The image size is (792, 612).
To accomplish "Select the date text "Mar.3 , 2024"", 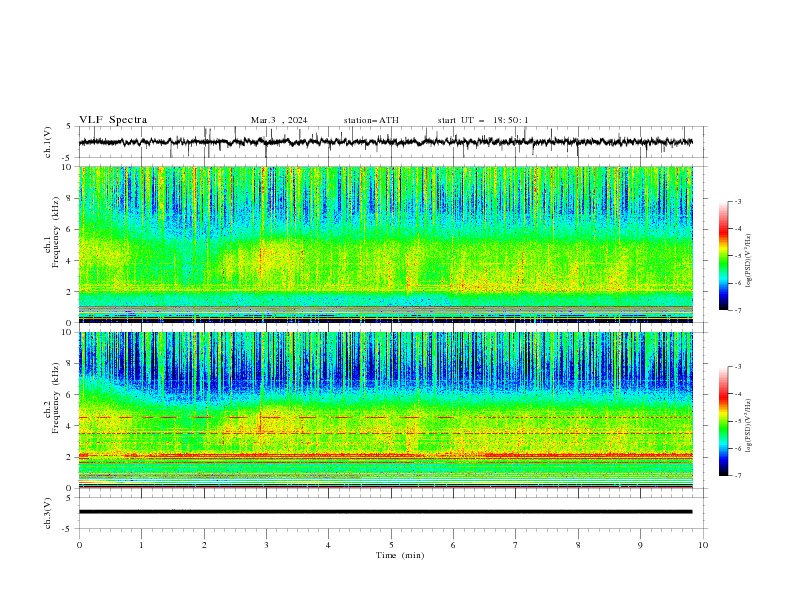I will point(279,120).
